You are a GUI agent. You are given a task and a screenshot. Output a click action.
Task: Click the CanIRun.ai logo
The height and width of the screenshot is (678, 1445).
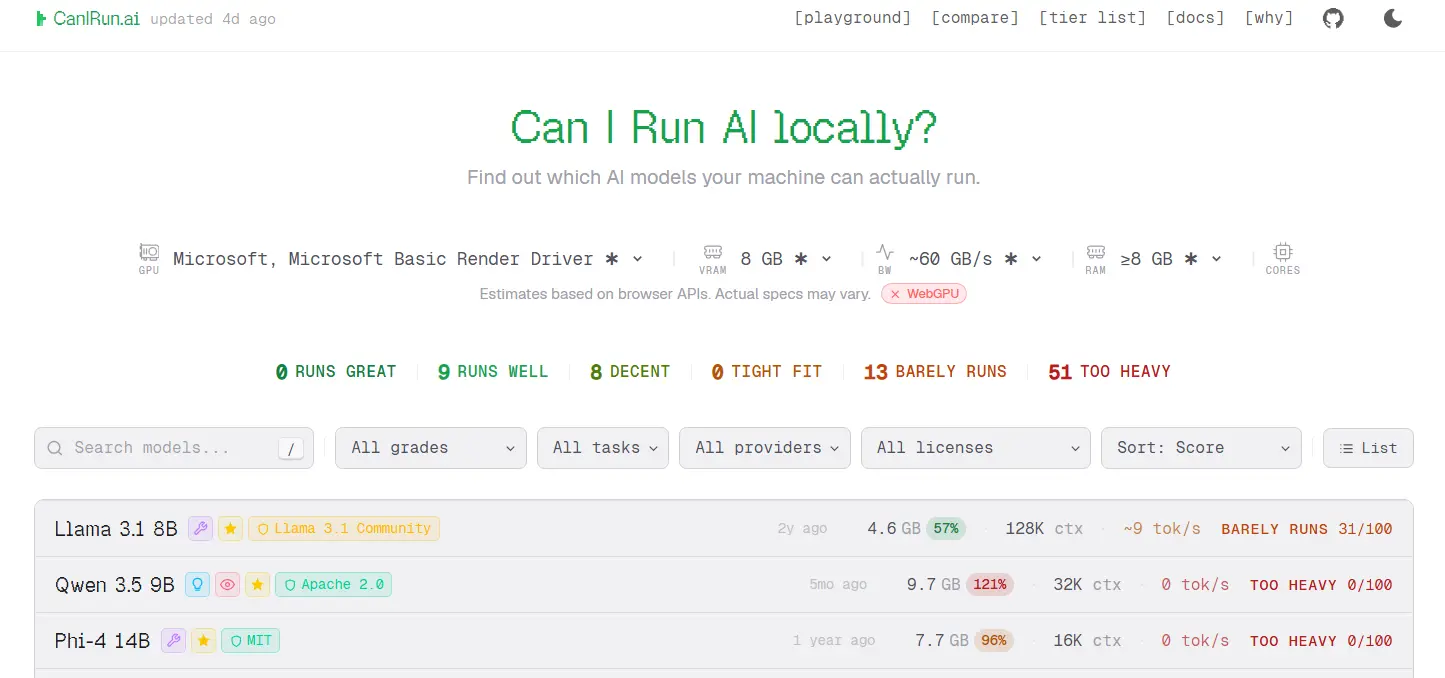(87, 19)
